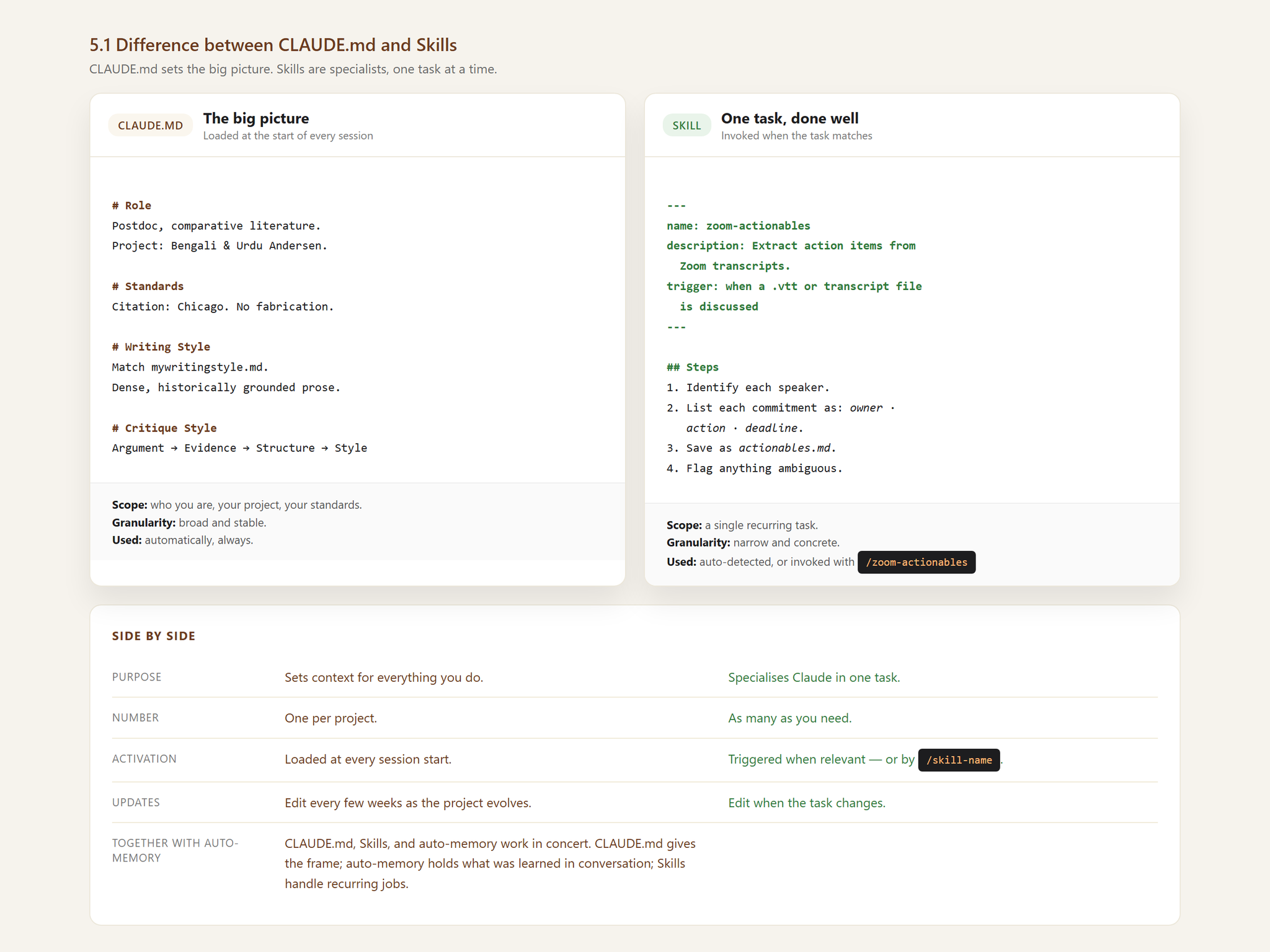Click the '## Steps' heading

pyautogui.click(x=693, y=367)
